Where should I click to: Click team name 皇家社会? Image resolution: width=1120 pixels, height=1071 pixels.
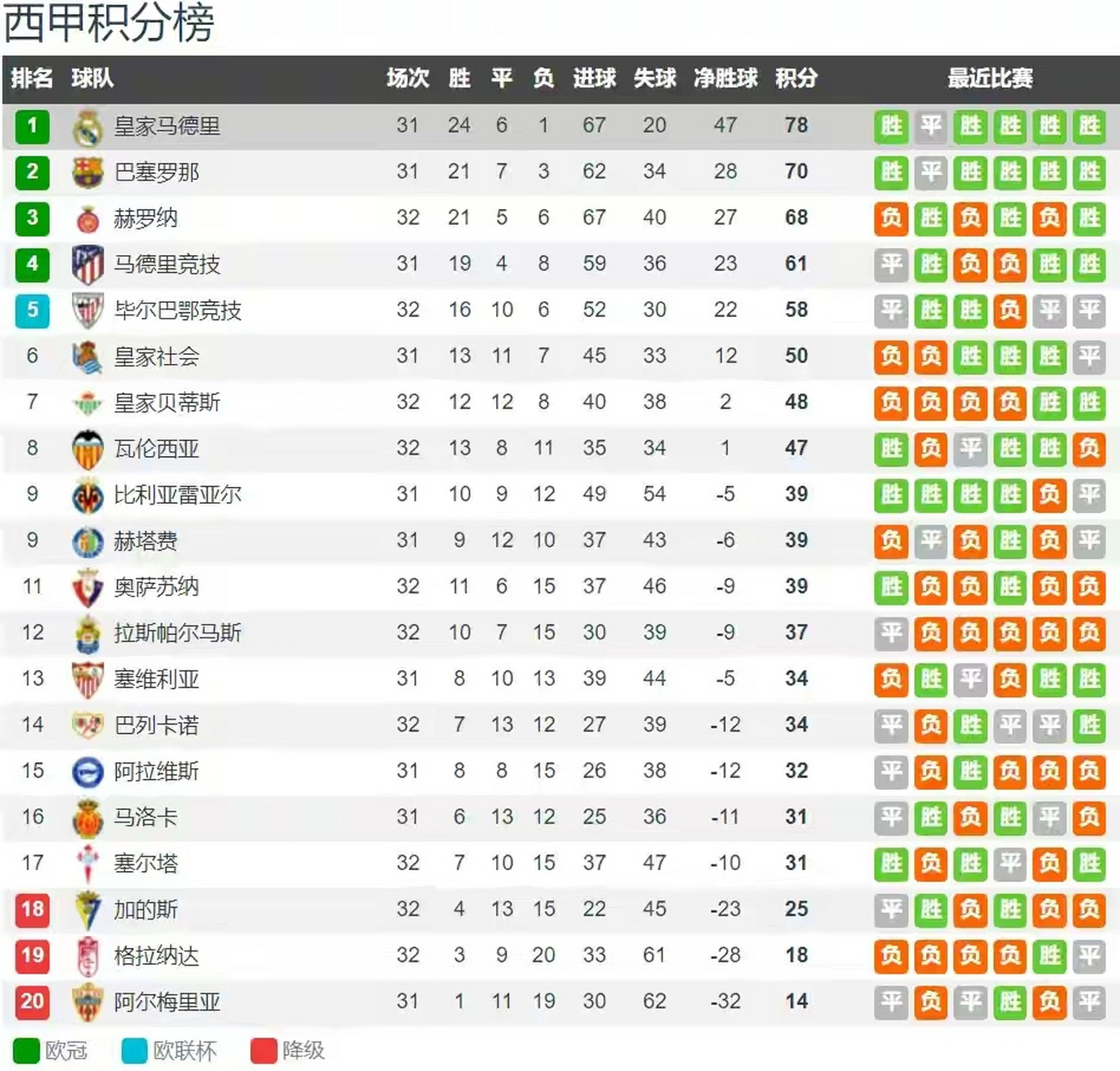click(x=156, y=357)
